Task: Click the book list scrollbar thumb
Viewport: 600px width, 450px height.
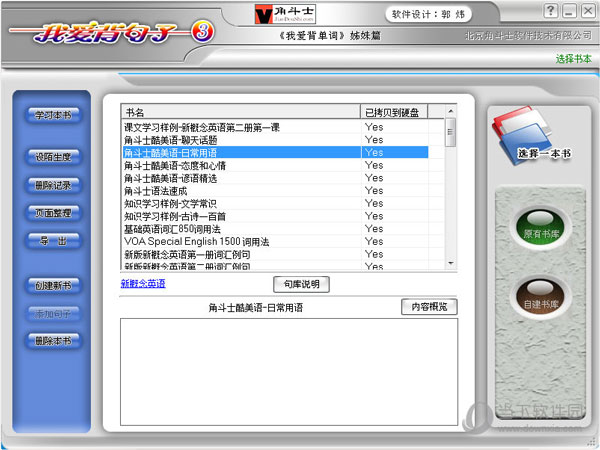Action: pyautogui.click(x=451, y=132)
